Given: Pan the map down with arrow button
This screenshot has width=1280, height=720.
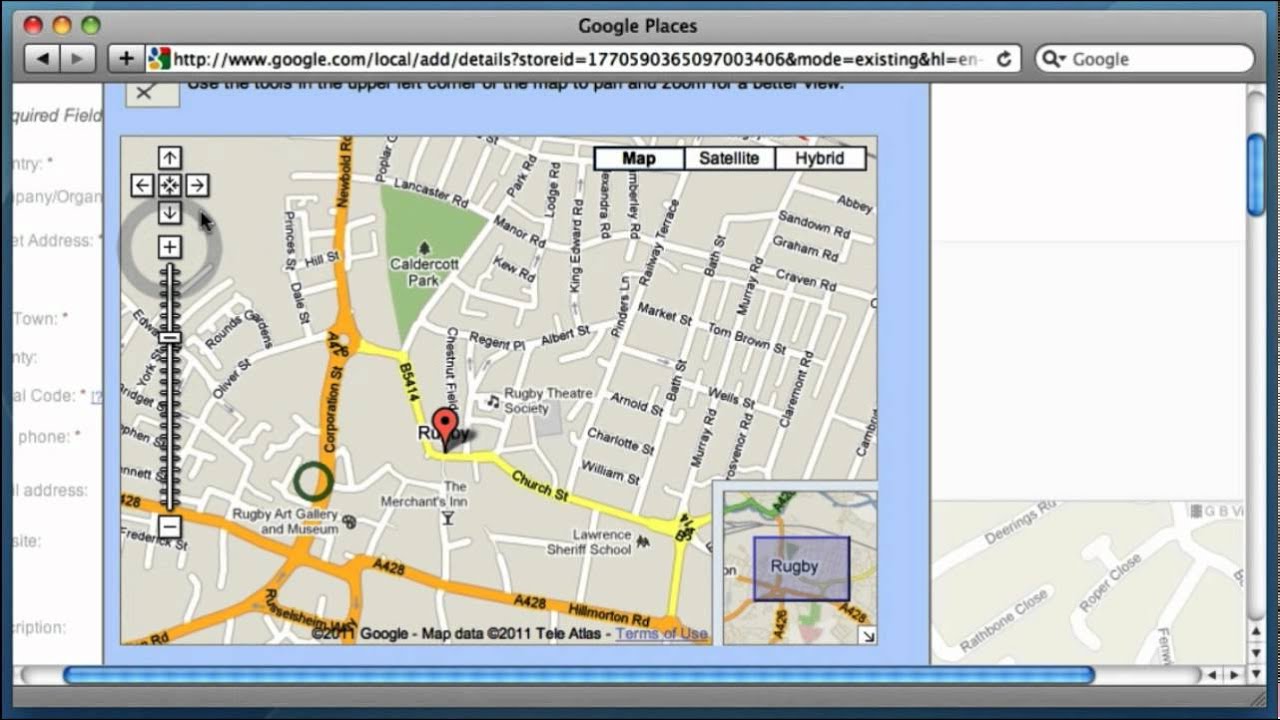Looking at the screenshot, I should point(169,213).
